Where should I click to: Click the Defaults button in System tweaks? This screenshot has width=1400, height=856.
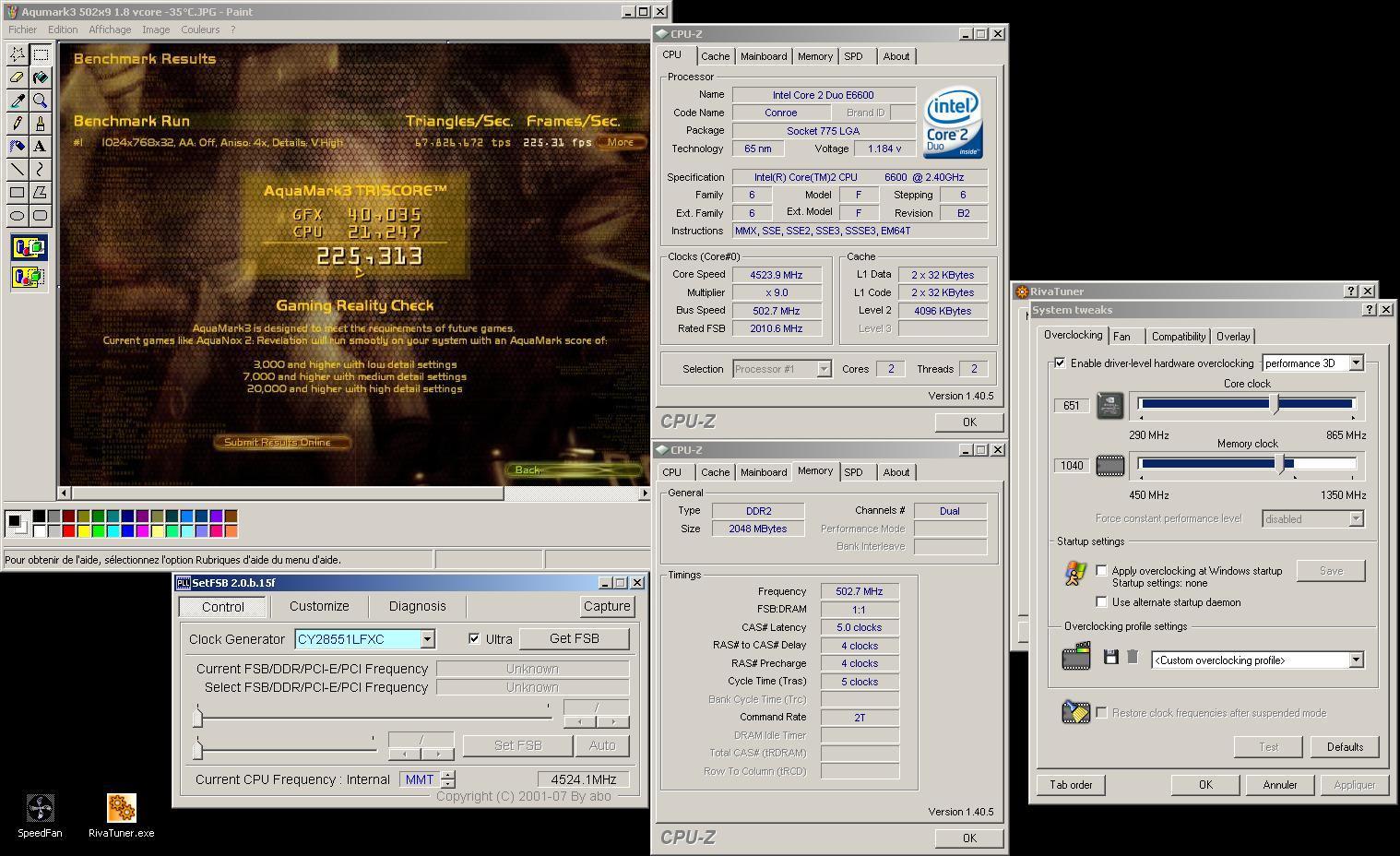[1345, 747]
